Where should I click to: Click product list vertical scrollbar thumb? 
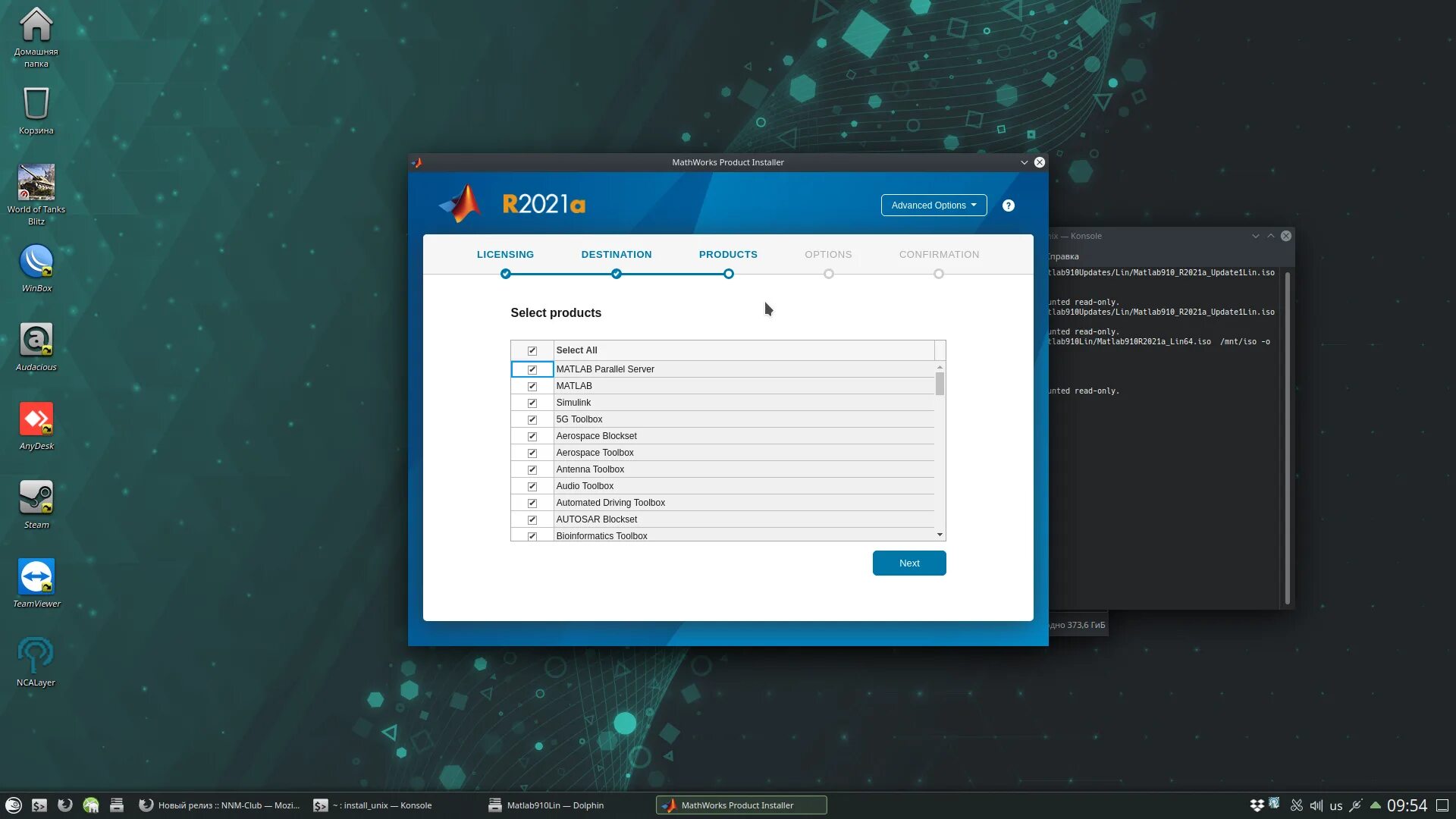point(940,384)
